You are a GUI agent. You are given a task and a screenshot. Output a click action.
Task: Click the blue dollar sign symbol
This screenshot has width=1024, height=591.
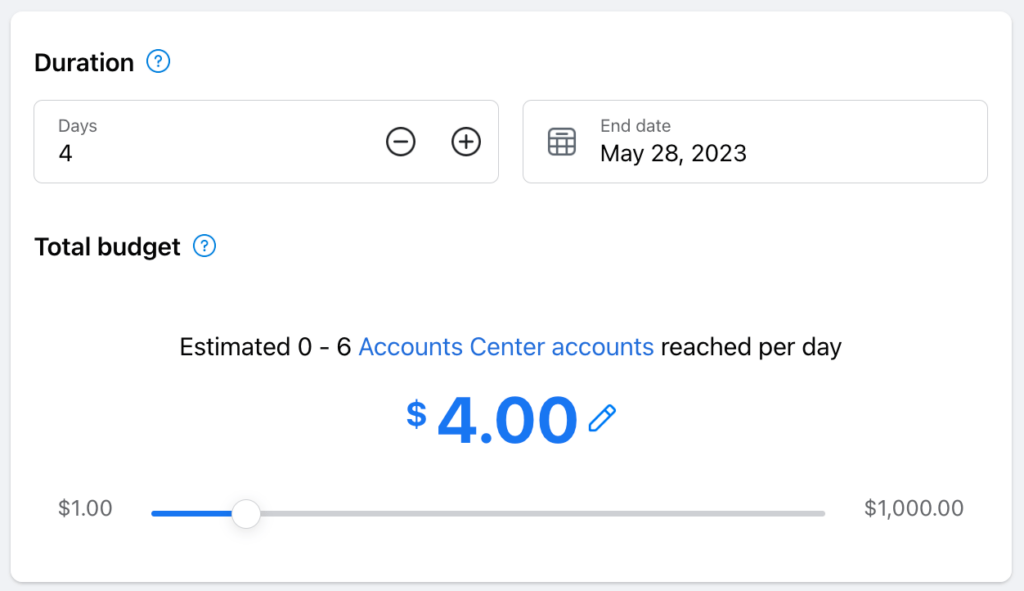[x=417, y=413]
